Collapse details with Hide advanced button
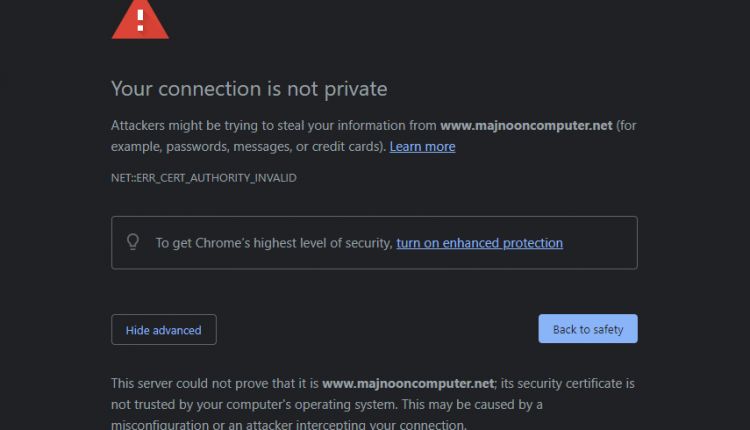 [164, 330]
